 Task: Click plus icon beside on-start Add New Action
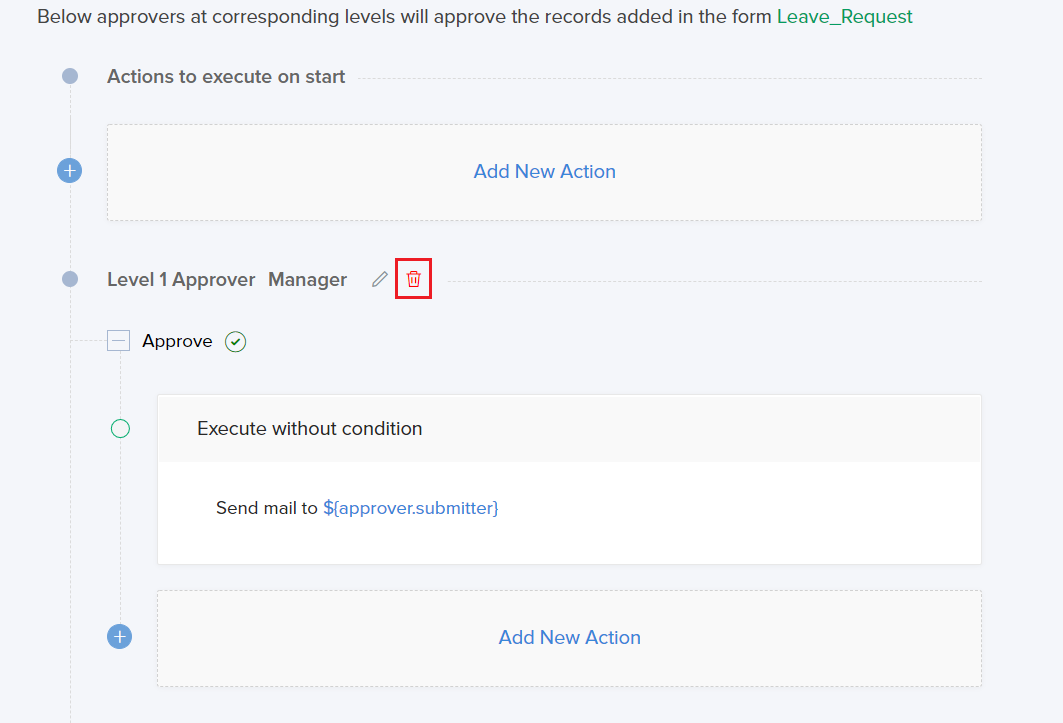pyautogui.click(x=70, y=171)
